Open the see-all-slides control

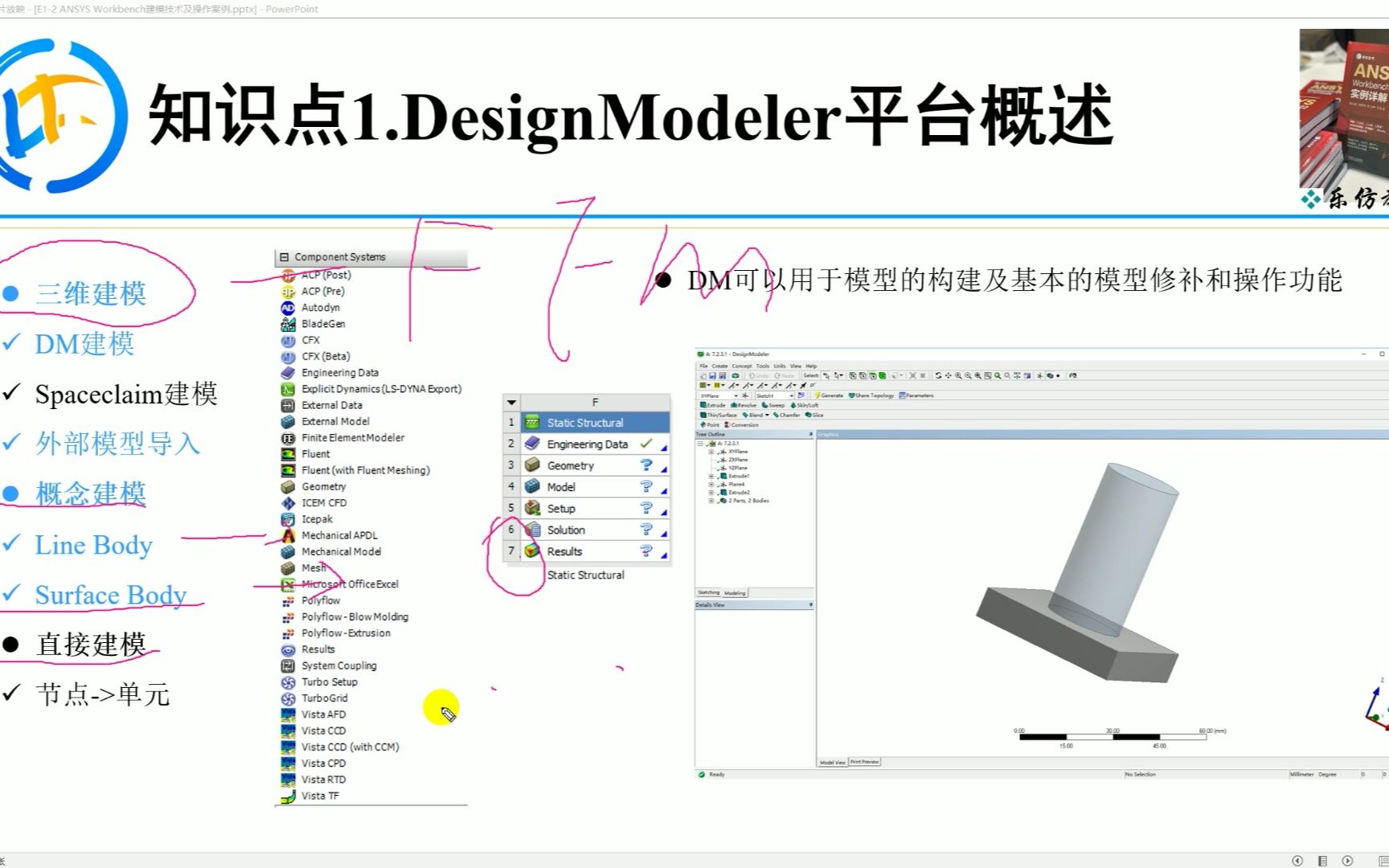1322,861
